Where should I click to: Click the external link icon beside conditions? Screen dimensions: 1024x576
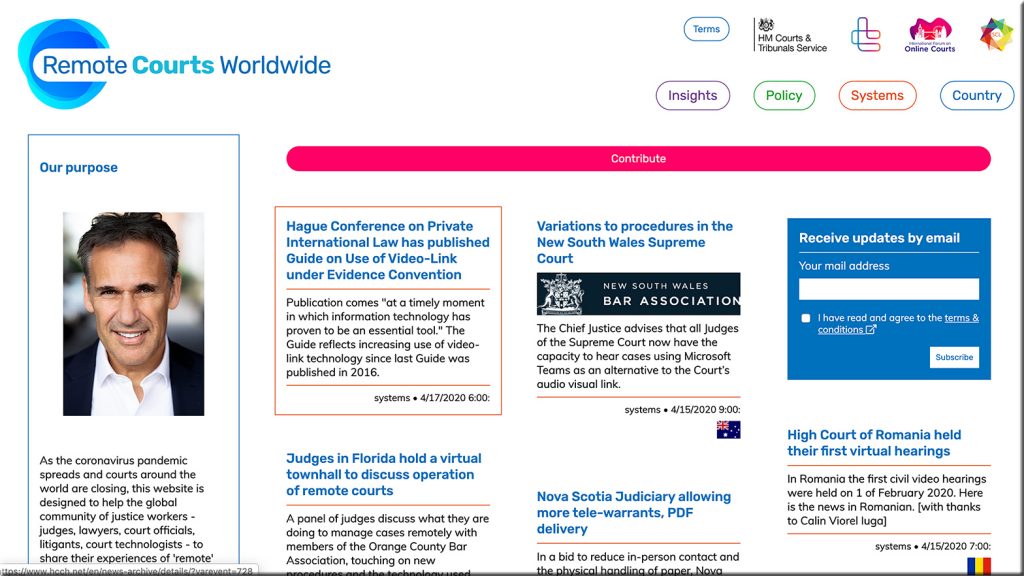(x=871, y=330)
